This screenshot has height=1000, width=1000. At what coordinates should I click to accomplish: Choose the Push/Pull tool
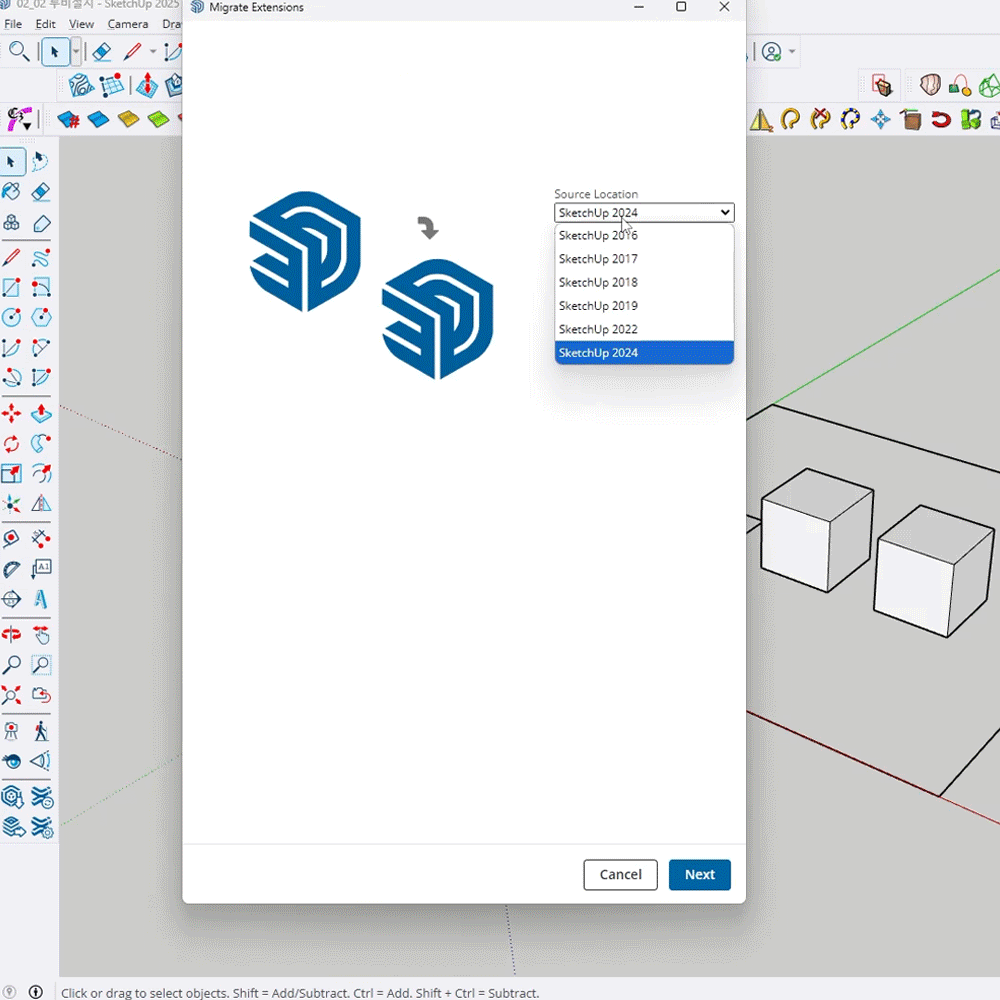tap(41, 413)
